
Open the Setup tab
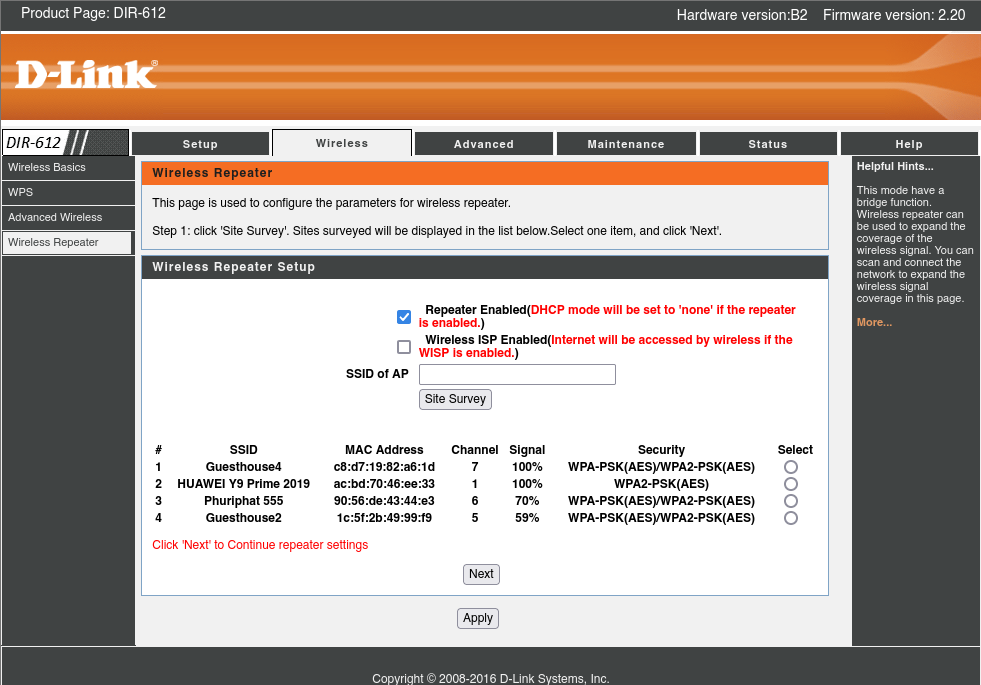coord(200,144)
